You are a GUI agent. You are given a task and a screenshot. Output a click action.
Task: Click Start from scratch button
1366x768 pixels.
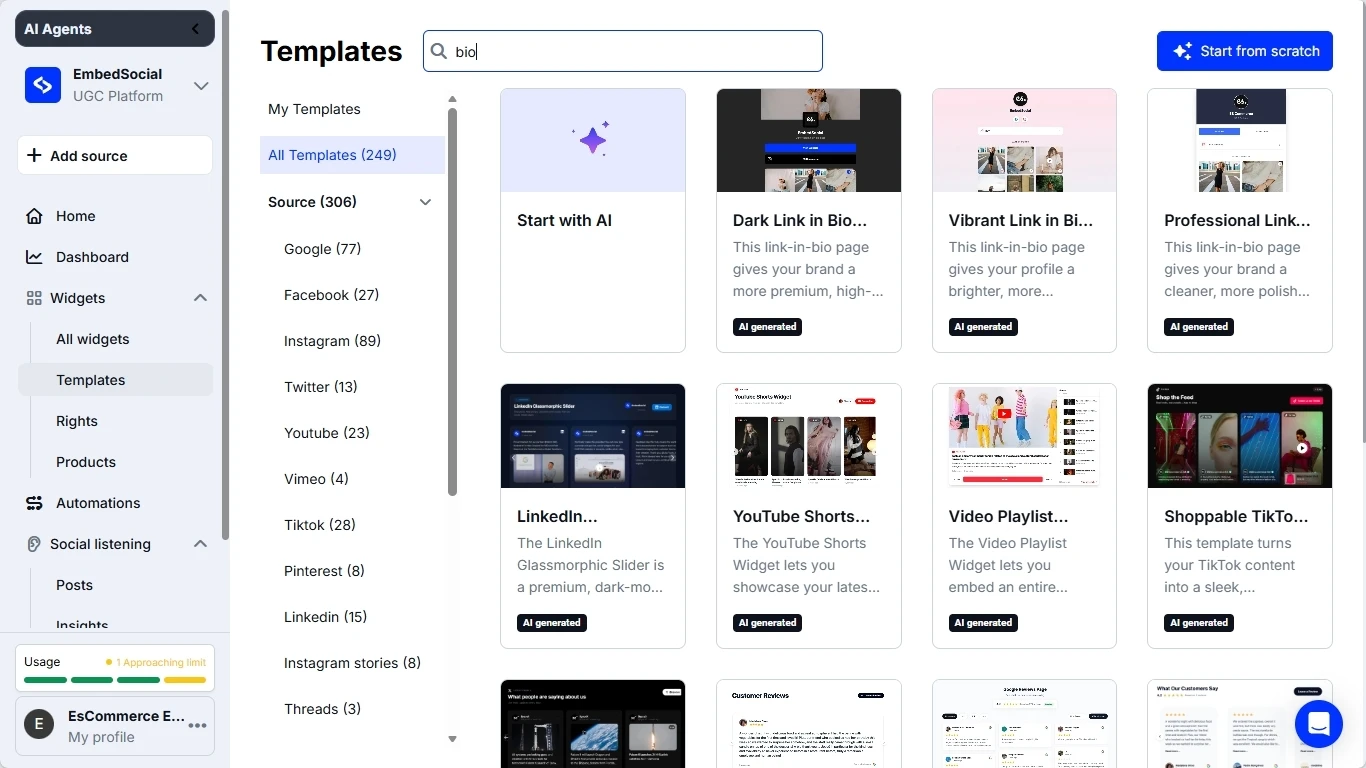click(1245, 51)
